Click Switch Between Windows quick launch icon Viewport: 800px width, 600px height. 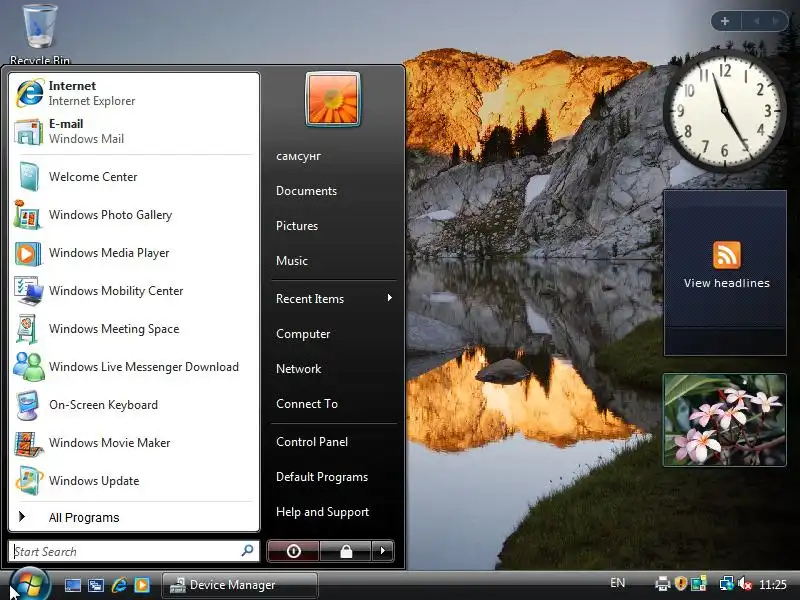click(x=95, y=585)
